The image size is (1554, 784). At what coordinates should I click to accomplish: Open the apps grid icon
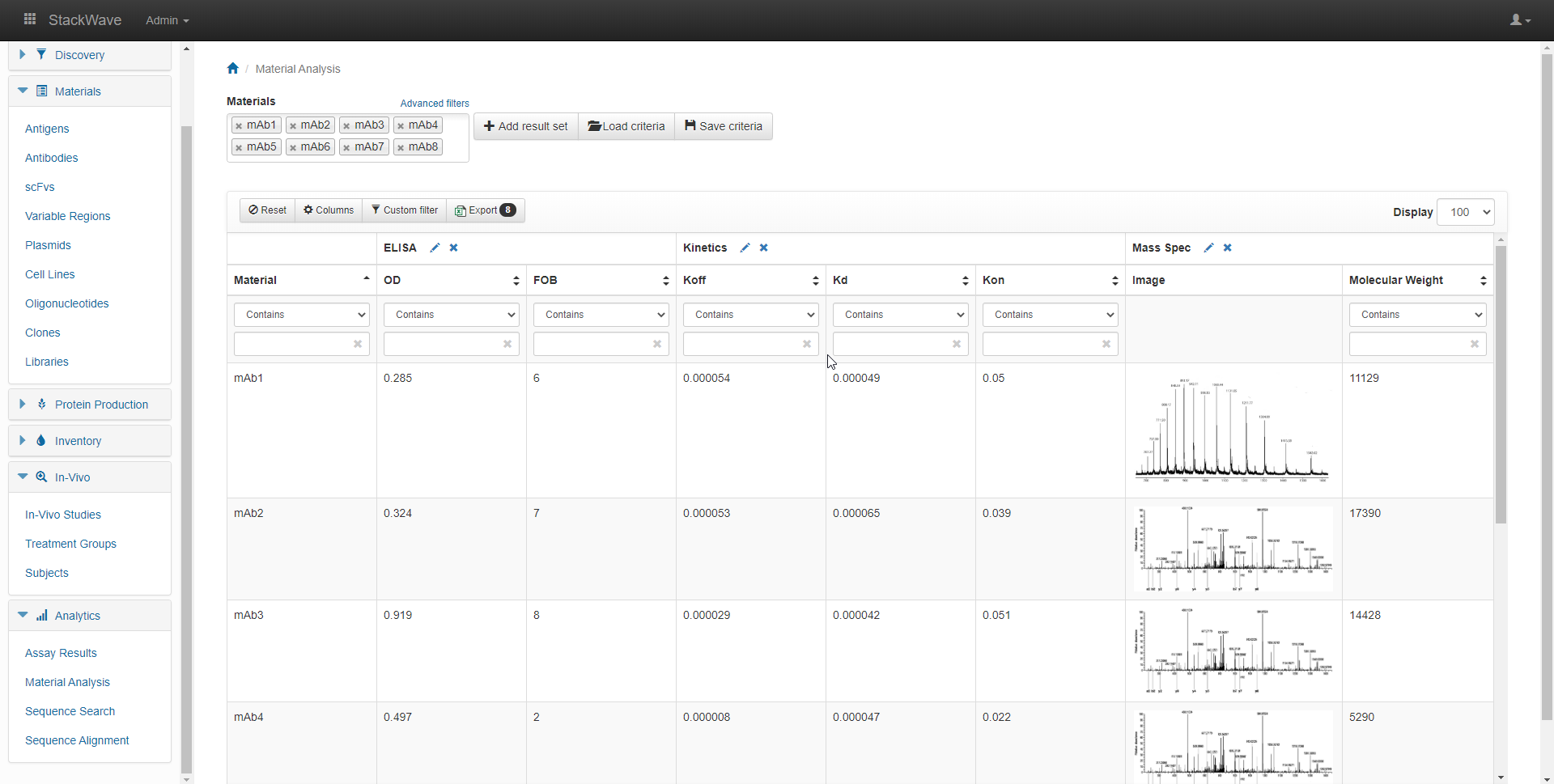click(x=30, y=19)
